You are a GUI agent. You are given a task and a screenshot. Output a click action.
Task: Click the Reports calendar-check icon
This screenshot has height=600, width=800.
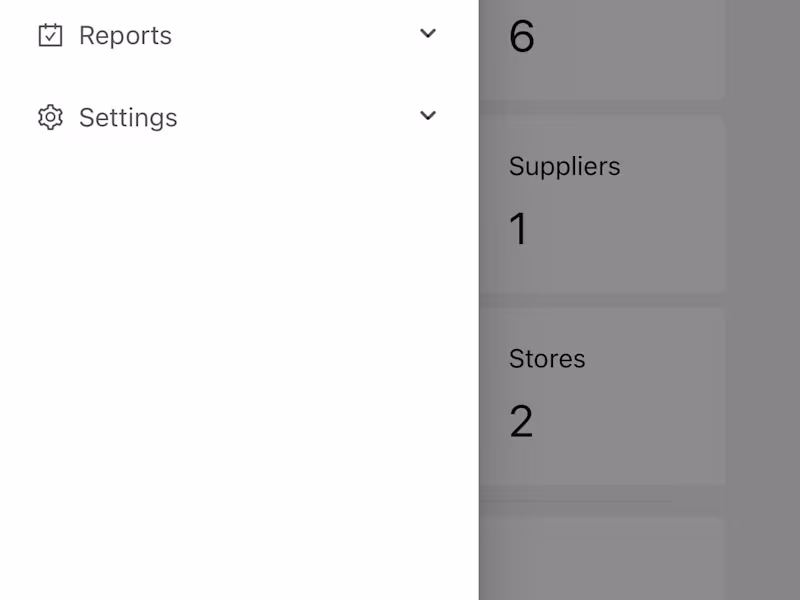50,35
